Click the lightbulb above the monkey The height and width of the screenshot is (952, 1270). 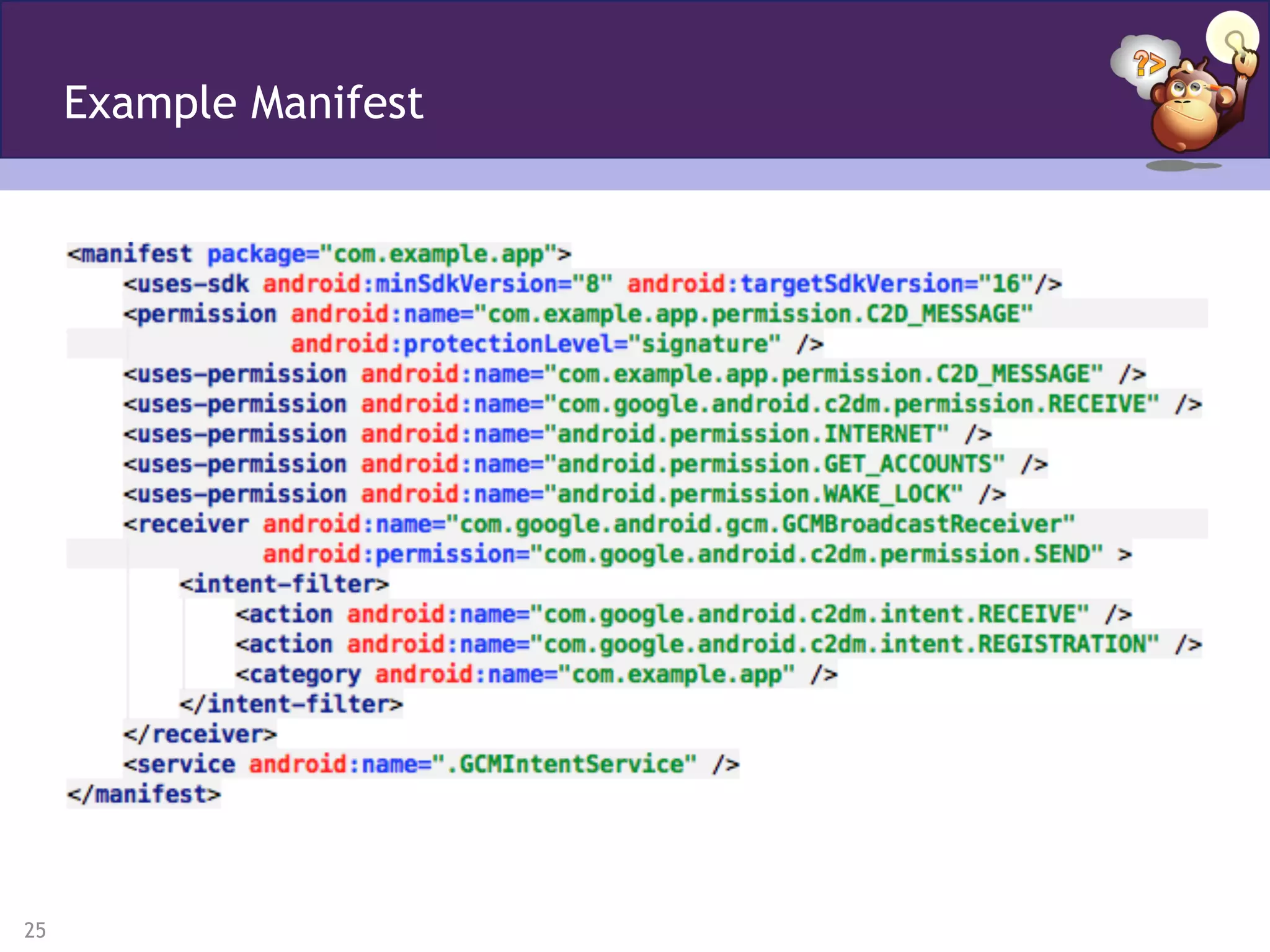[1232, 37]
